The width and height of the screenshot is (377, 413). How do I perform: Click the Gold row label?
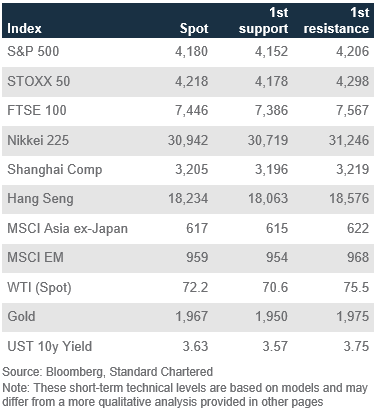point(21,316)
